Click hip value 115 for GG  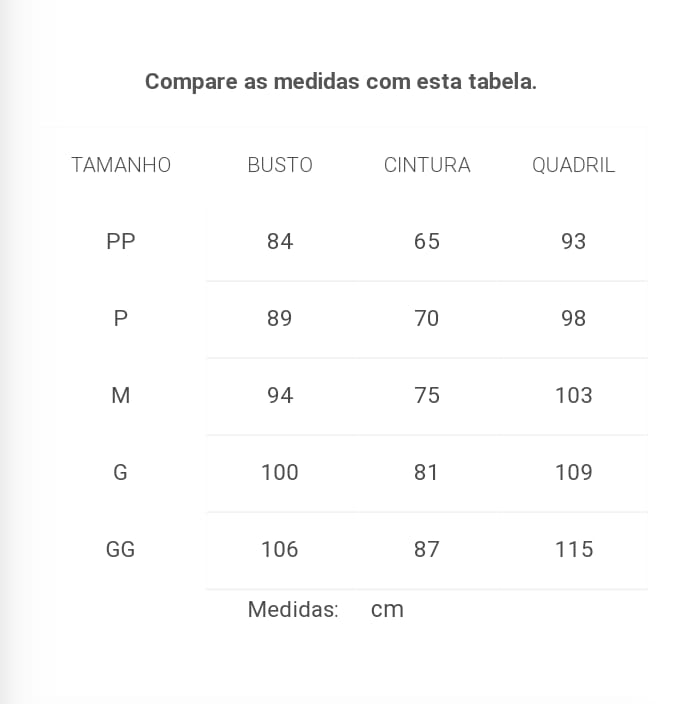(574, 549)
